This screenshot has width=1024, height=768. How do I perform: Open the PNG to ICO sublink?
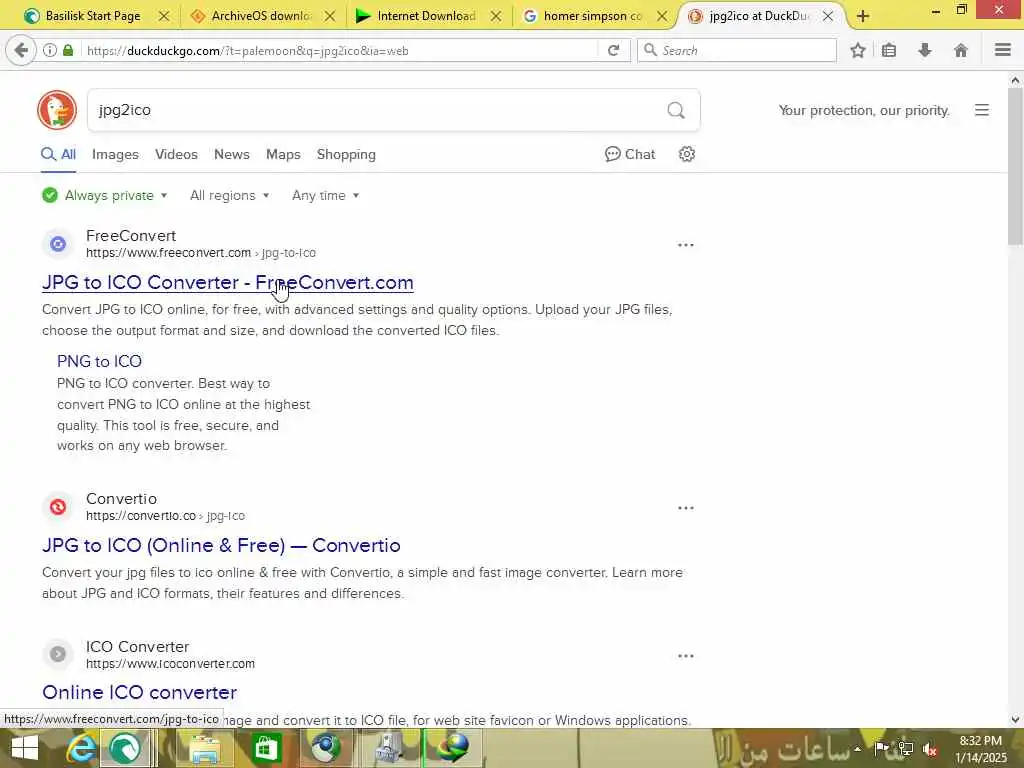99,361
